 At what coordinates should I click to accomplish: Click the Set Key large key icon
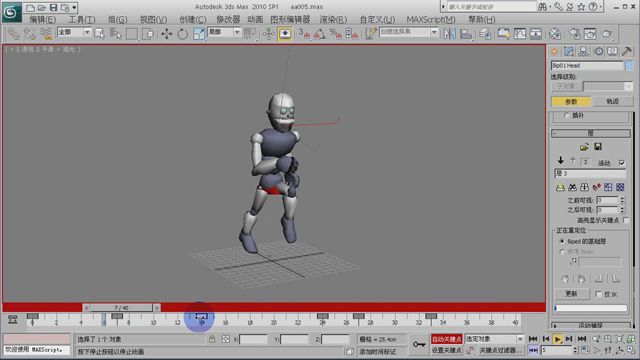pyautogui.click(x=419, y=344)
